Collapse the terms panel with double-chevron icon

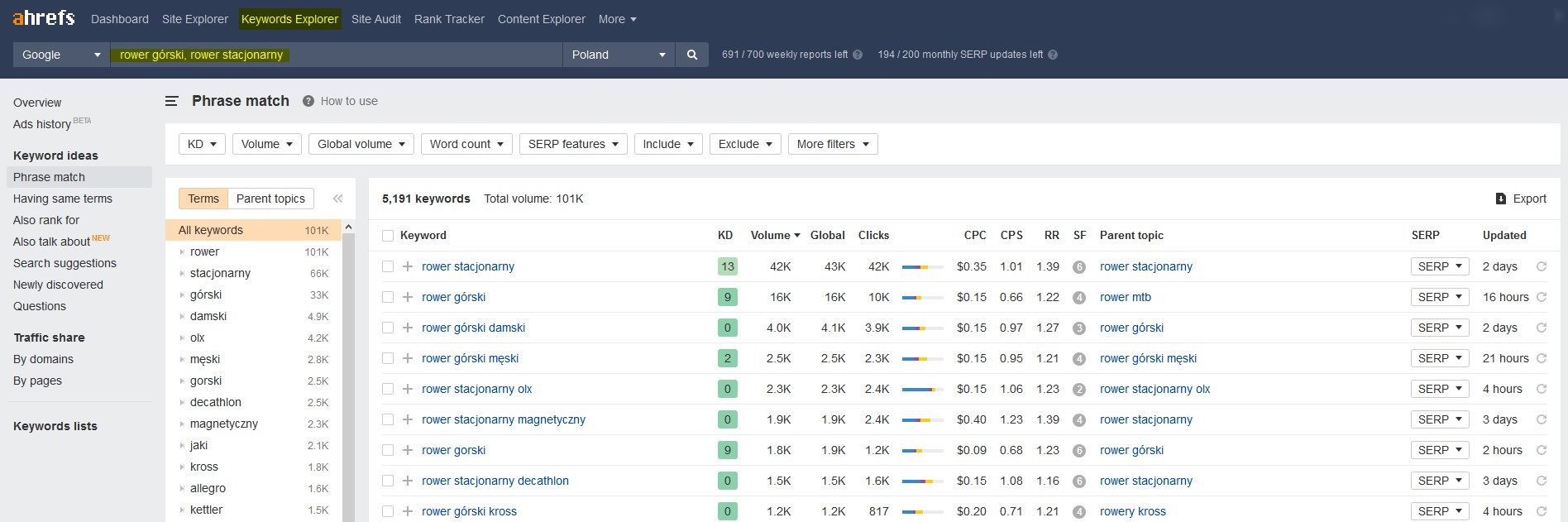point(337,199)
